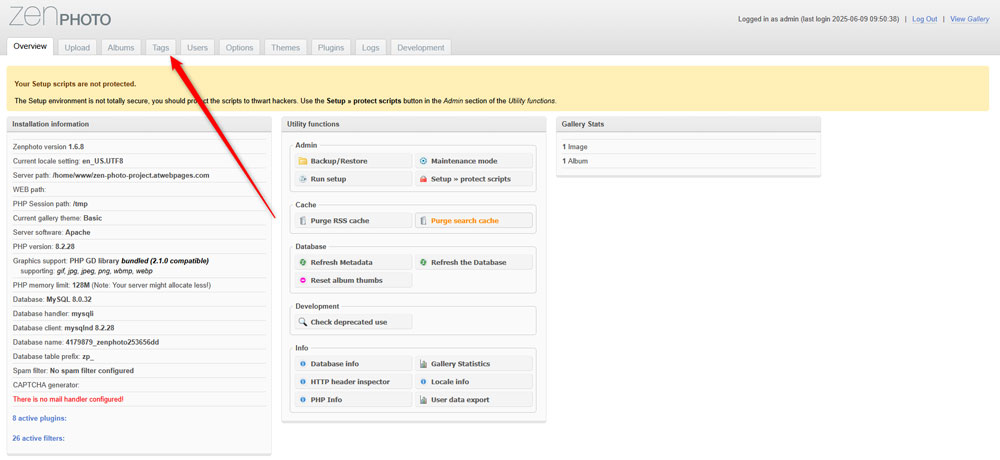1000x460 pixels.
Task: Click the PHP Info icon
Action: pyautogui.click(x=303, y=399)
